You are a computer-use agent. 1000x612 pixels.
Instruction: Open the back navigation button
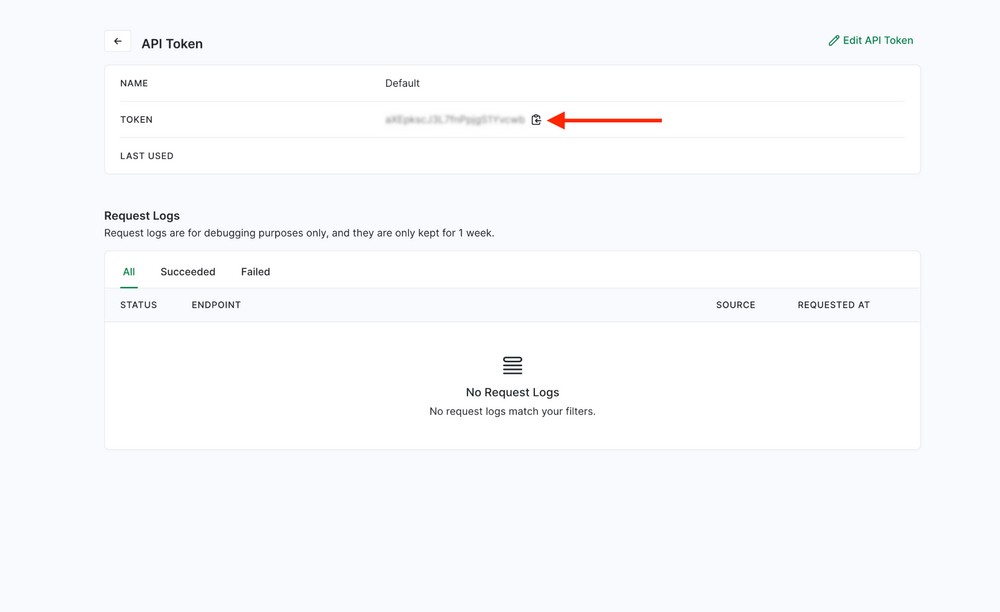117,40
